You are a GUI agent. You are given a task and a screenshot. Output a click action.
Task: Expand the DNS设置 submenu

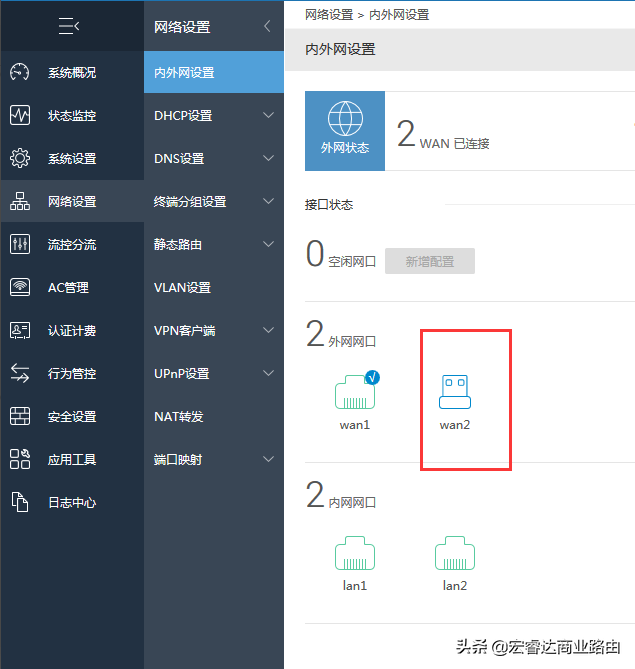pos(268,158)
